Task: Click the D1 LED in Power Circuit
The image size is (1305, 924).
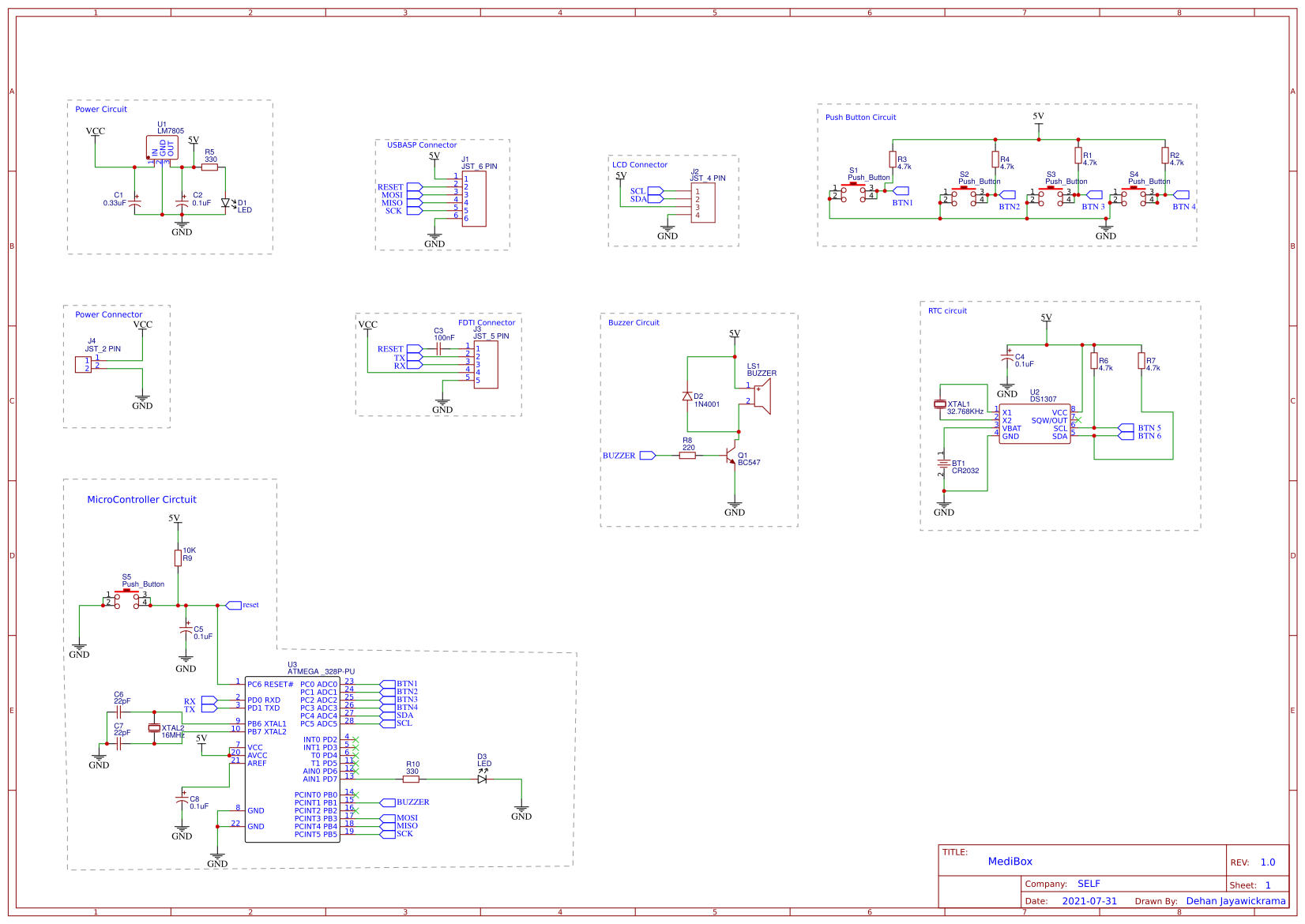Action: pyautogui.click(x=225, y=203)
